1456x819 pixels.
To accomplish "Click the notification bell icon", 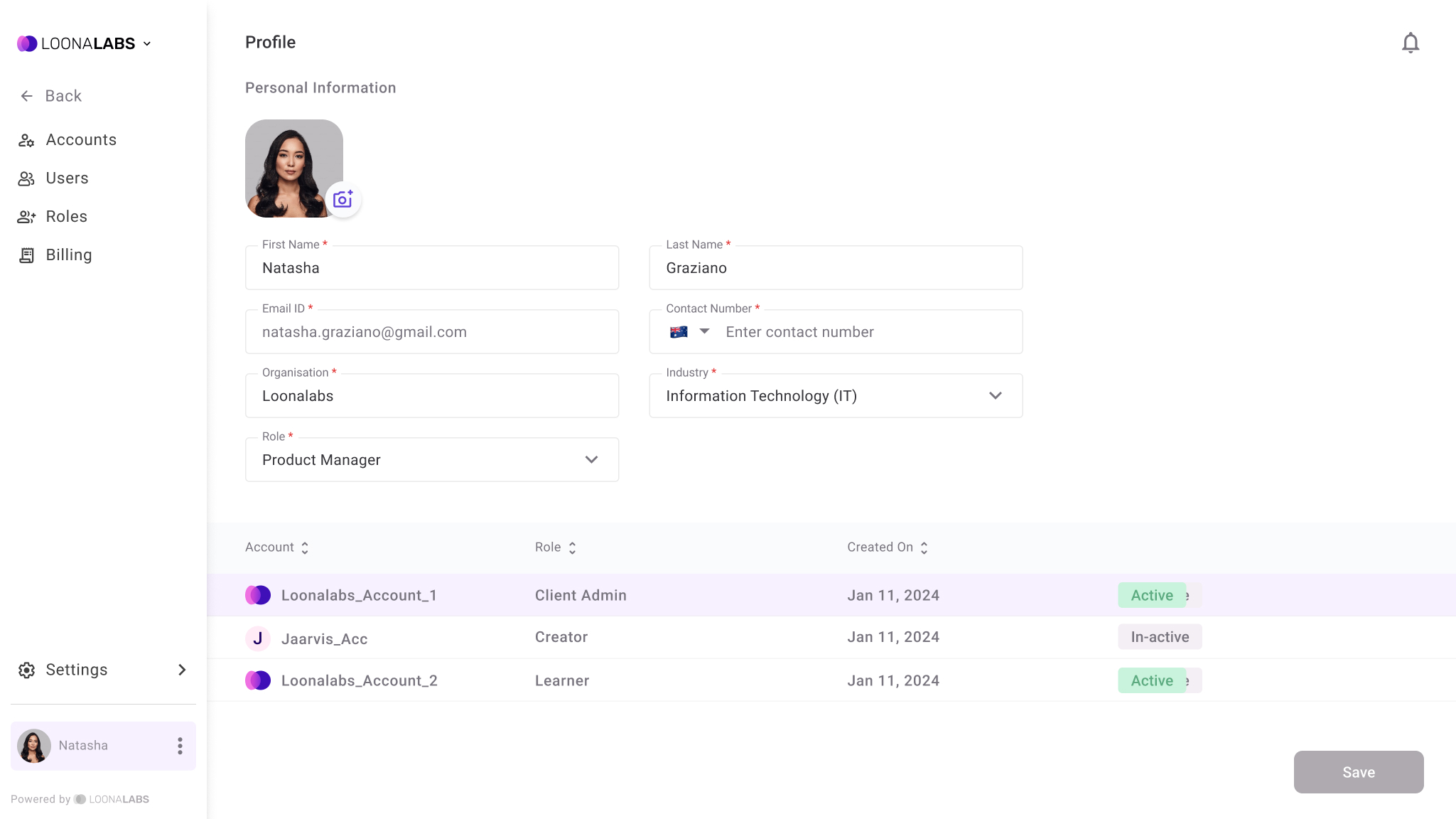I will [1410, 42].
